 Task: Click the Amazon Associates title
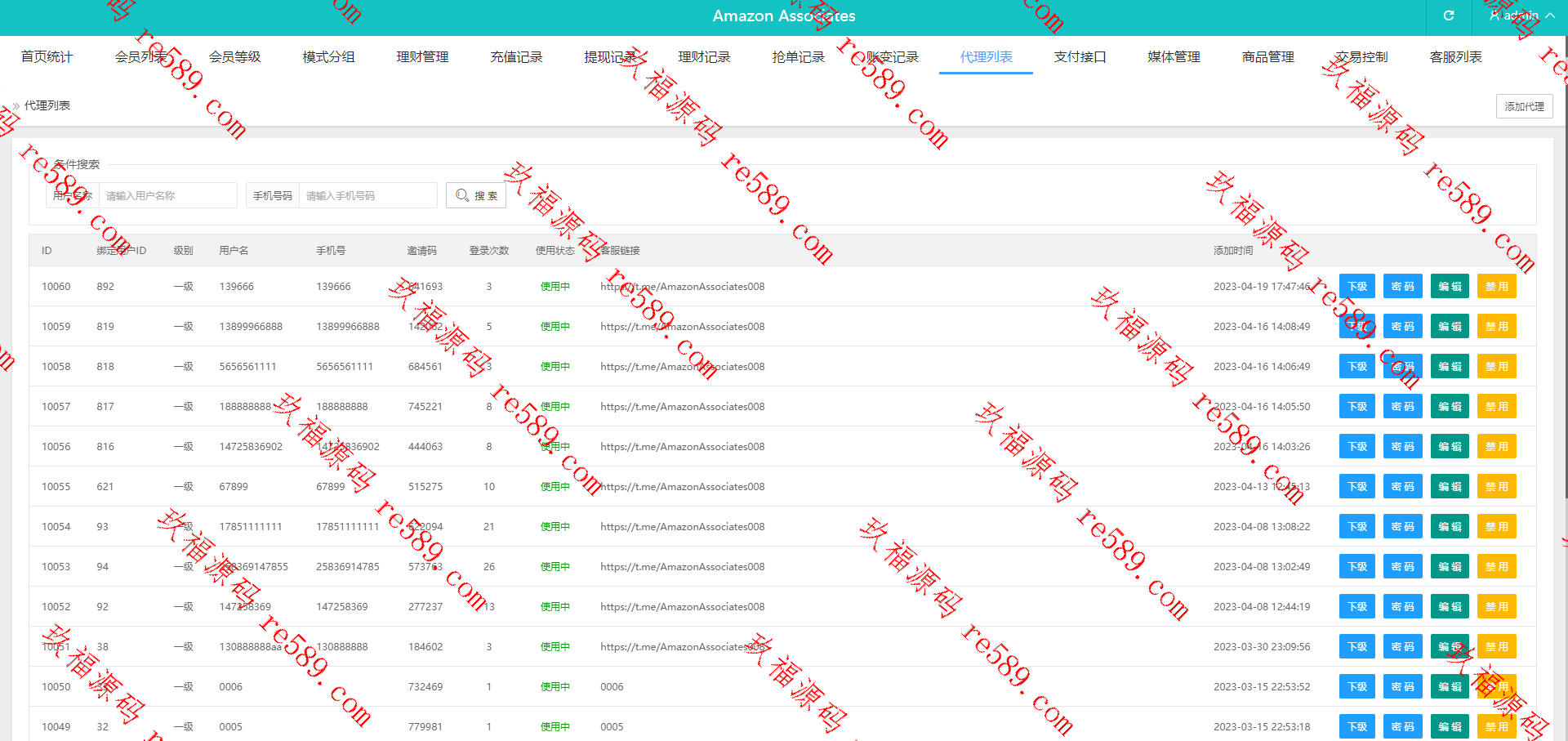784,16
